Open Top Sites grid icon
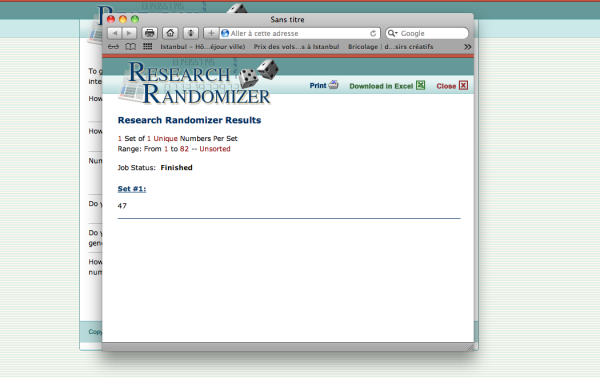The height and width of the screenshot is (378, 600). coord(148,47)
